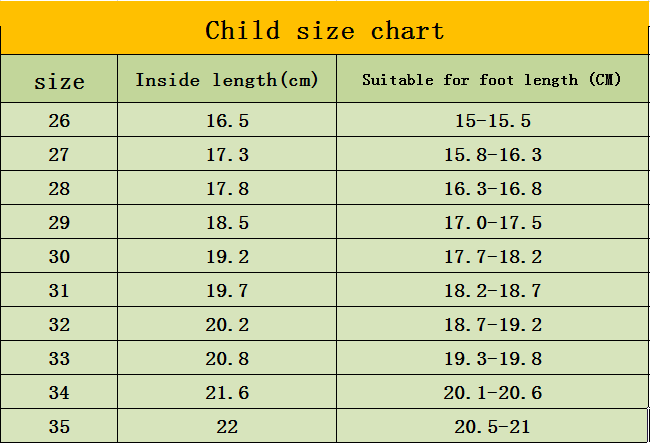The height and width of the screenshot is (443, 650).
Task: Select the 15.8-16.3 foot length cell
Action: tap(492, 155)
